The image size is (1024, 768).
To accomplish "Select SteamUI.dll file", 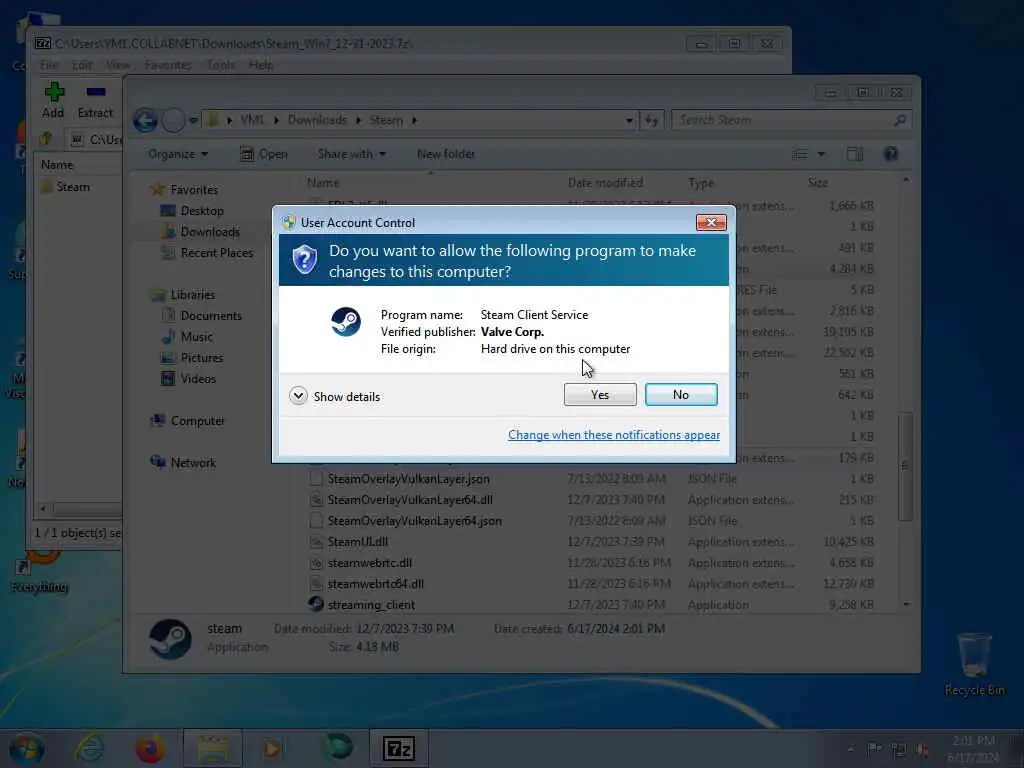I will coord(357,541).
